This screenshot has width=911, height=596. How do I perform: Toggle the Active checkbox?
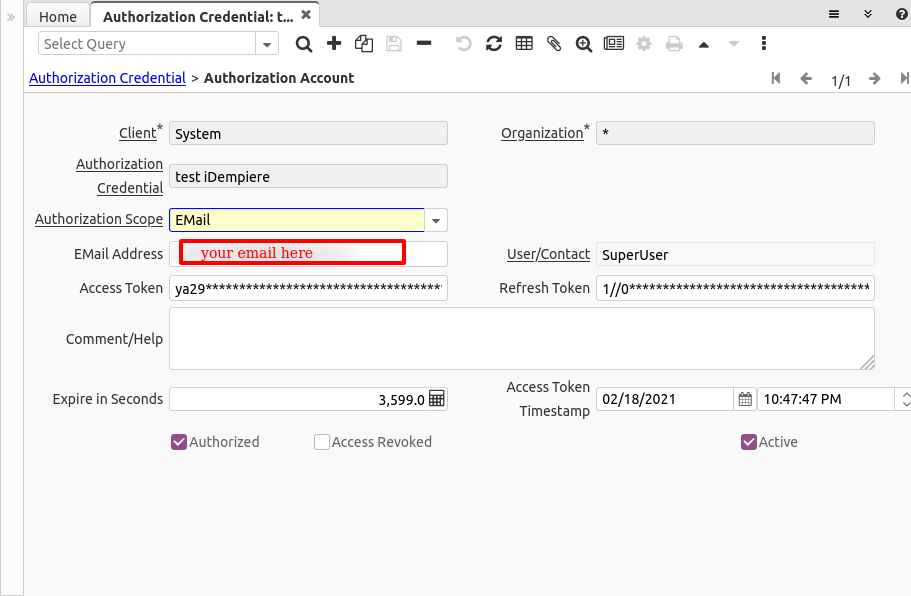pyautogui.click(x=749, y=442)
